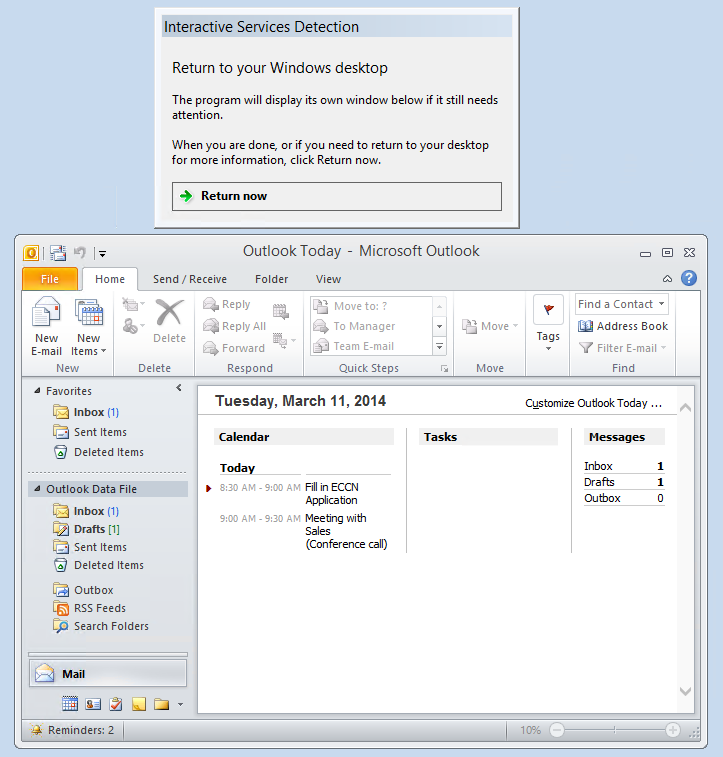Click the Meeting reply icon
Image resolution: width=723 pixels, height=757 pixels.
(x=281, y=311)
